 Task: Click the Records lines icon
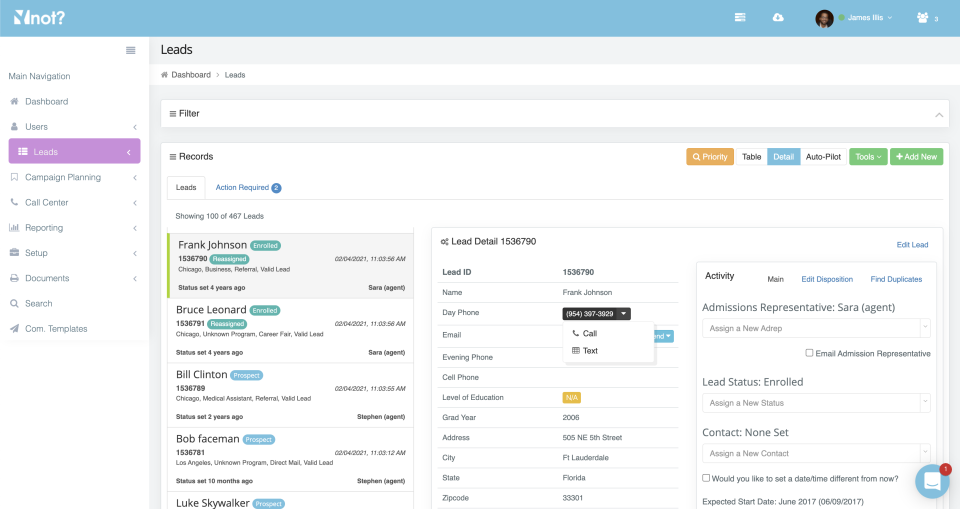pyautogui.click(x=173, y=157)
